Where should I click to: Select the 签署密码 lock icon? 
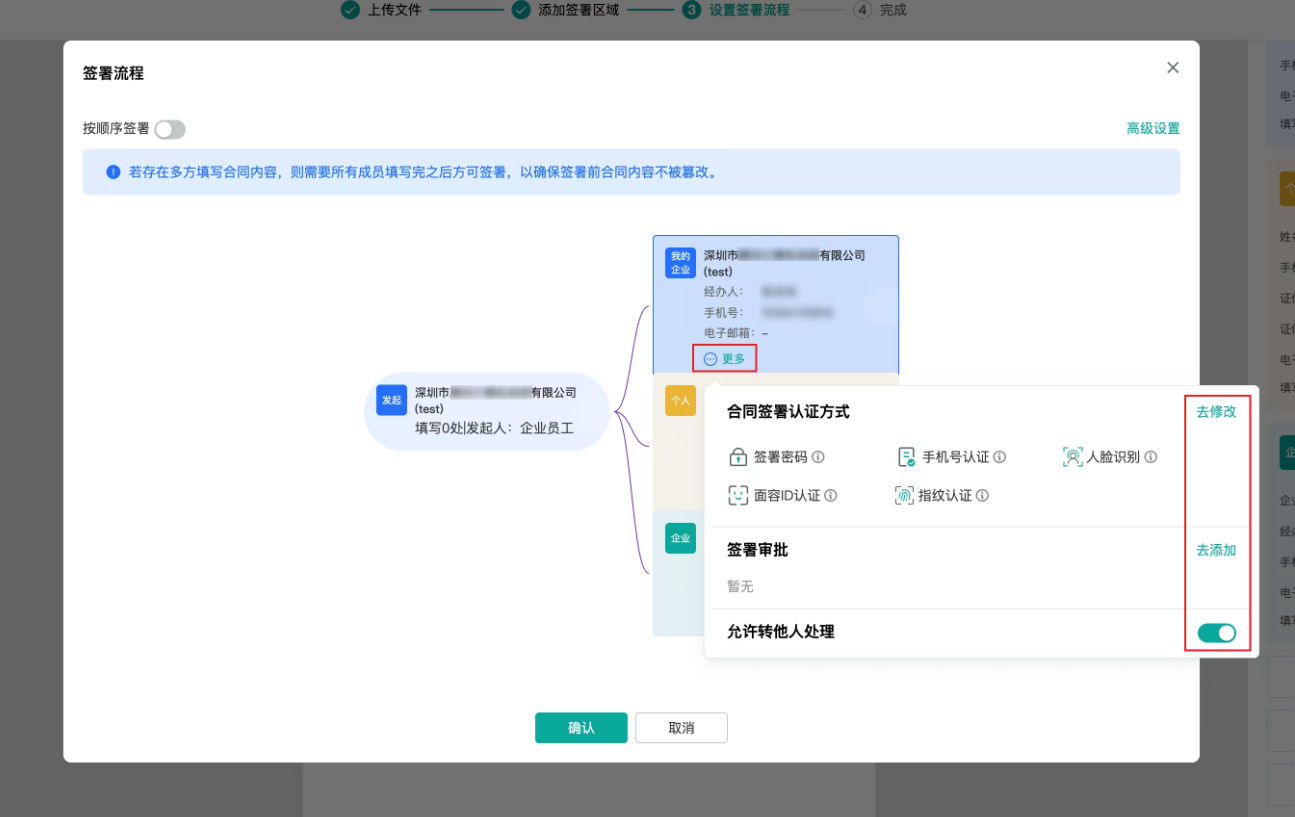[737, 456]
